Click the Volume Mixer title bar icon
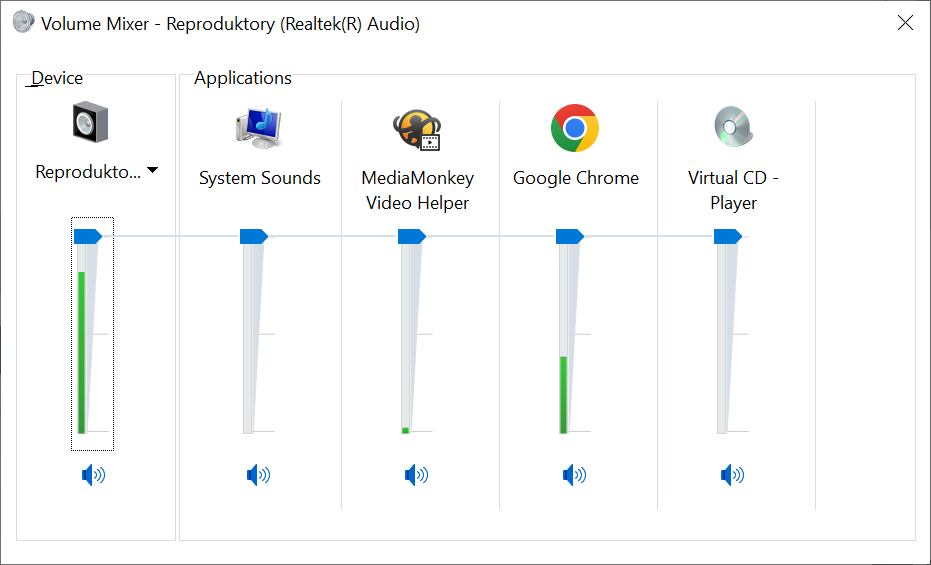 click(x=22, y=23)
